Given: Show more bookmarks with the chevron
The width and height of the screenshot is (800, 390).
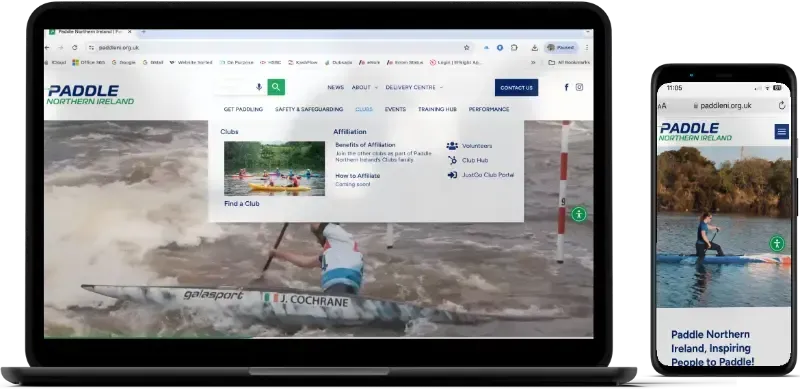Looking at the screenshot, I should coord(533,62).
